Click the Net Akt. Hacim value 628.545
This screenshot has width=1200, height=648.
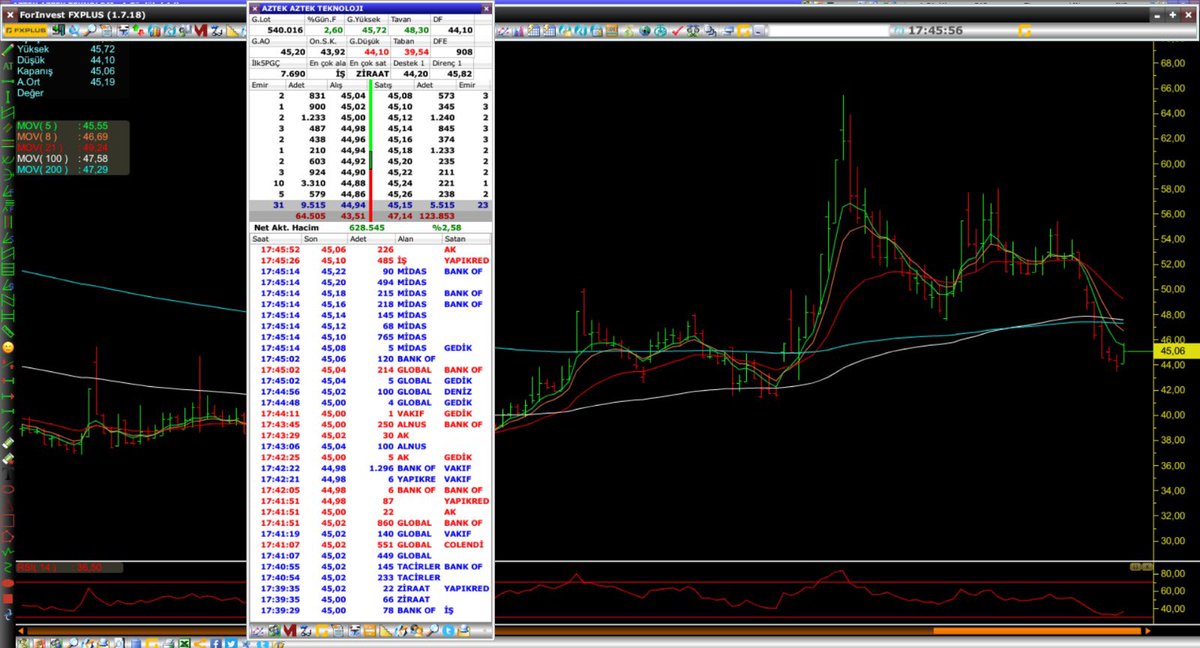tap(367, 227)
